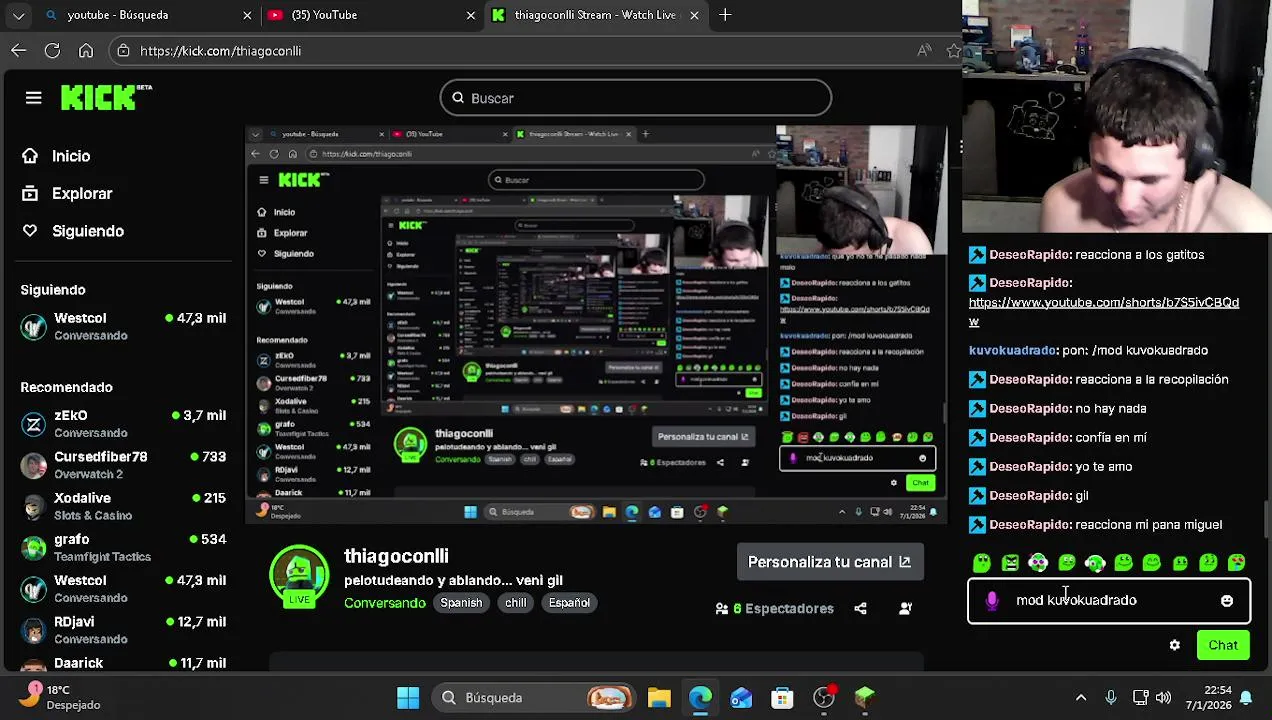The height and width of the screenshot is (720, 1272).
Task: Open the notifications bell
Action: tap(1246, 697)
